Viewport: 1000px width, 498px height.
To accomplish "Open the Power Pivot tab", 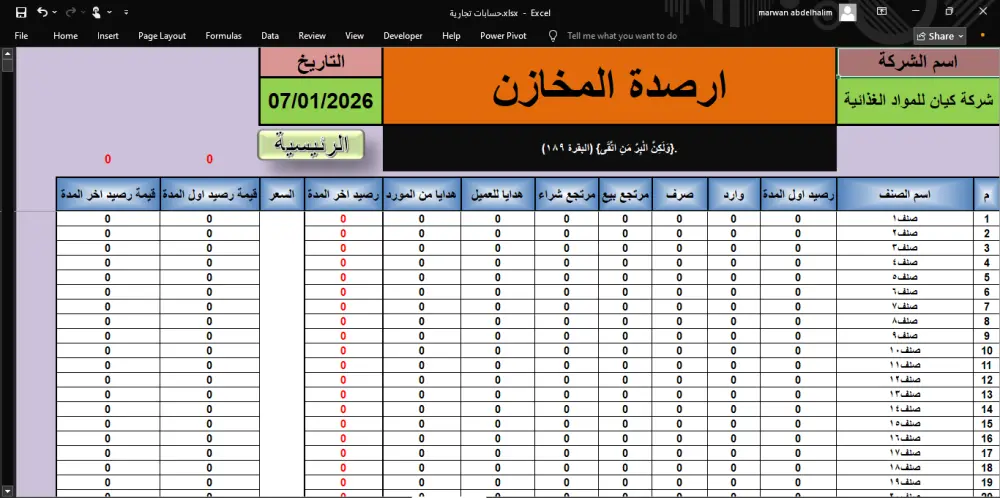I will pos(503,36).
